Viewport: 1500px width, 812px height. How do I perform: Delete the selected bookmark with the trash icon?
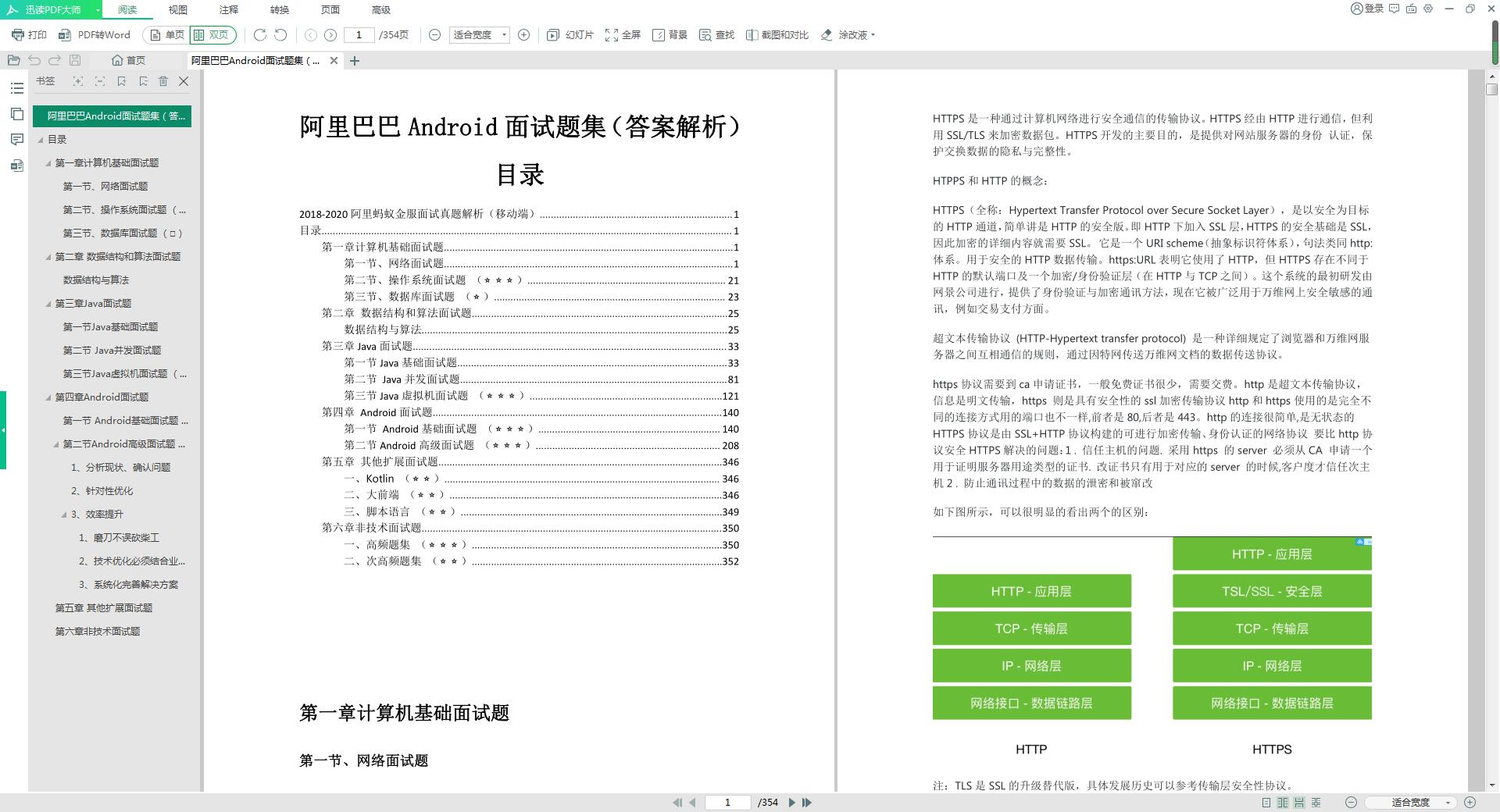[163, 81]
